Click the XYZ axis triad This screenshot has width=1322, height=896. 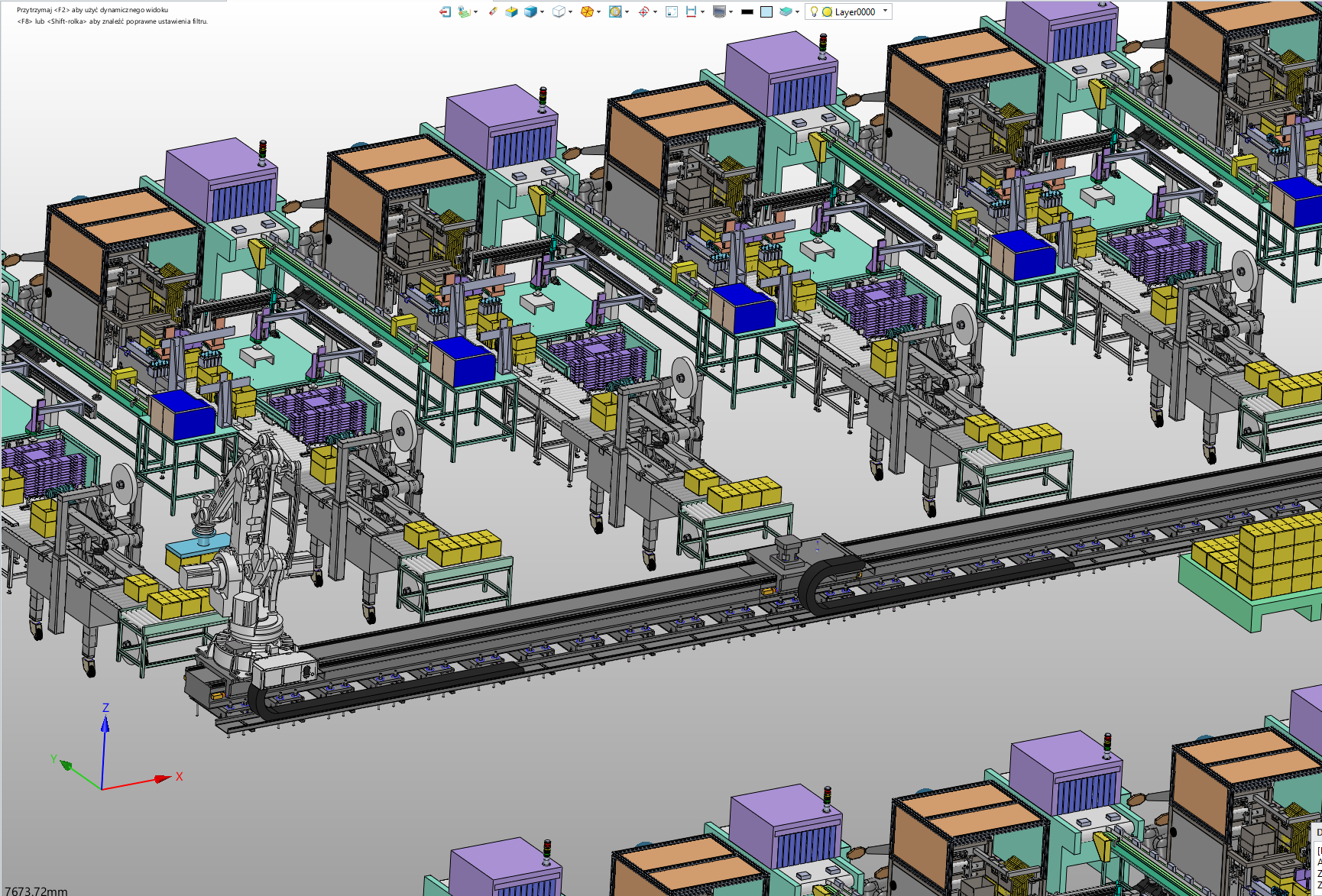click(102, 787)
